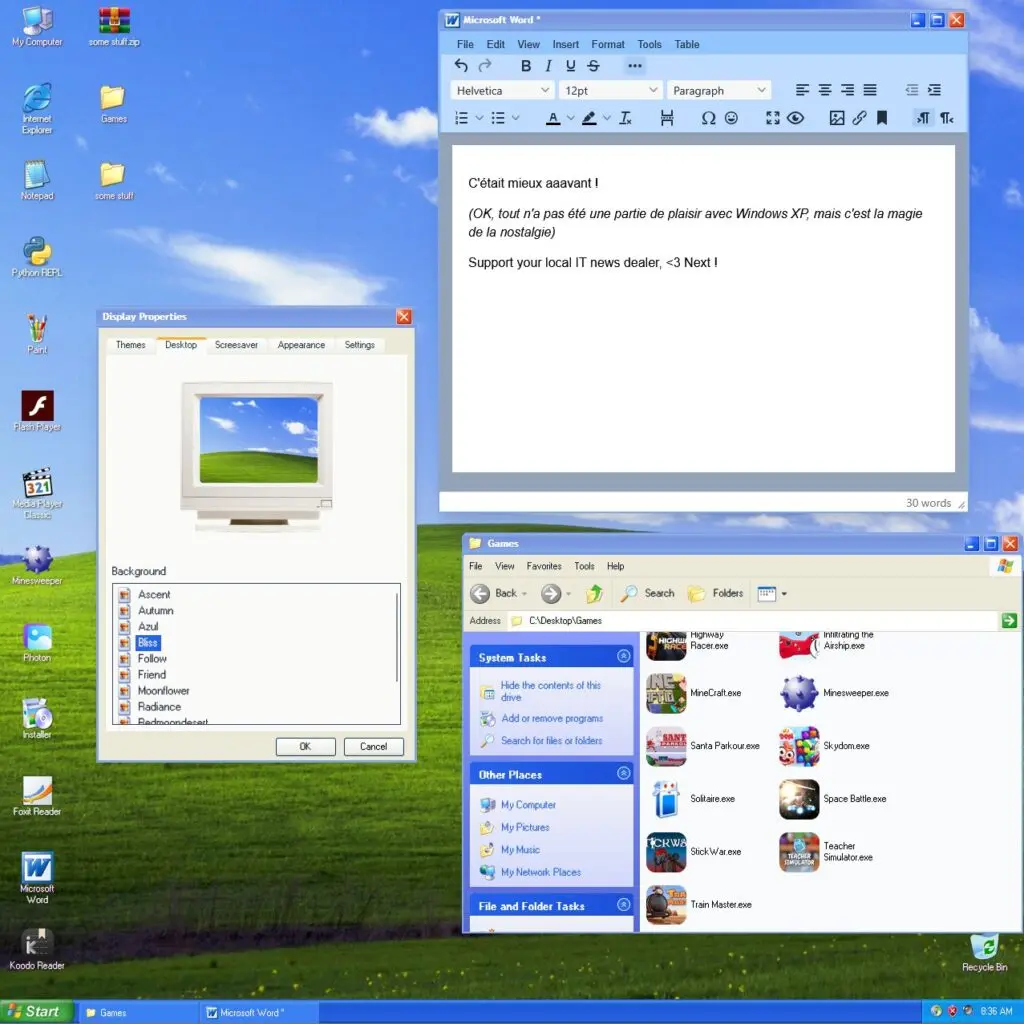Apply the text color A swatch

click(553, 118)
